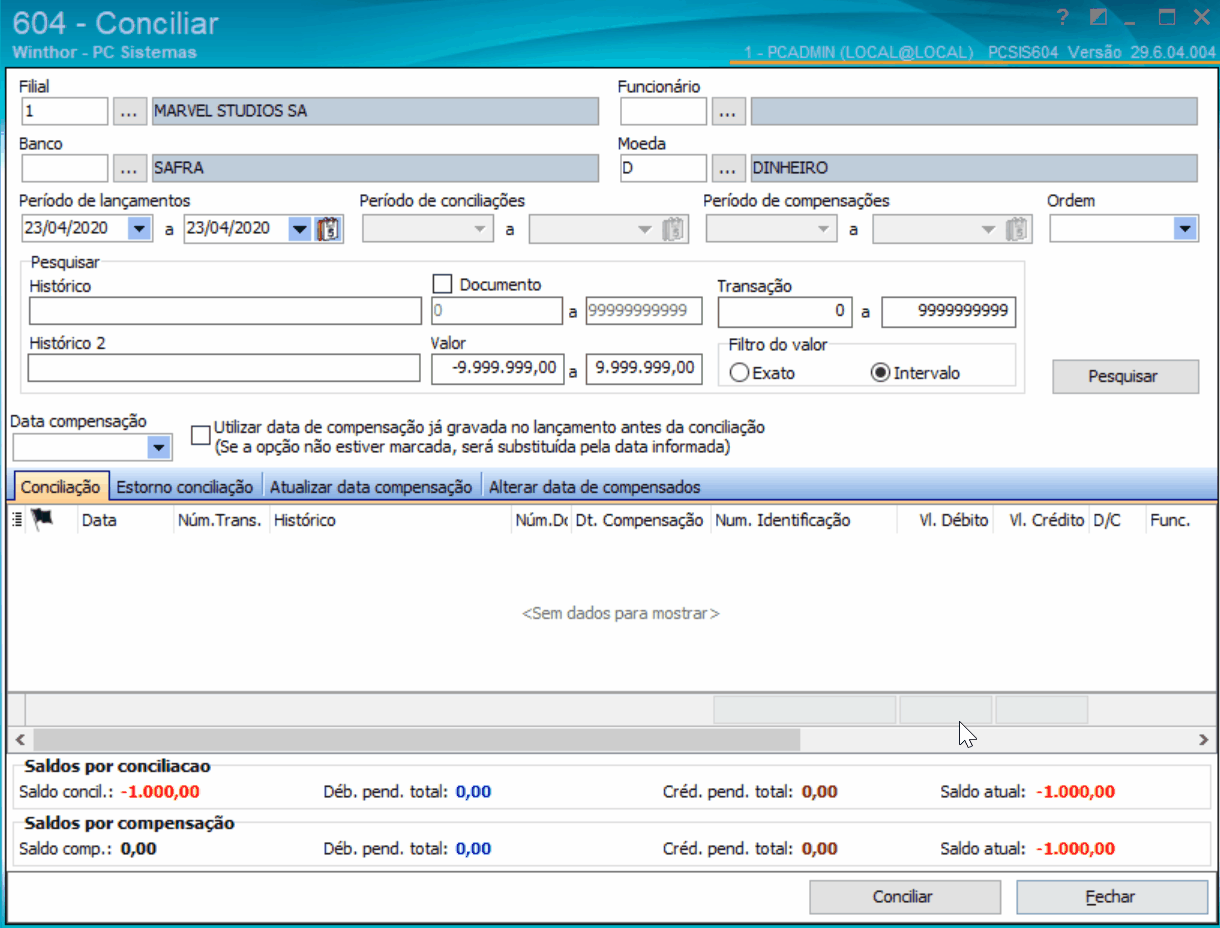The height and width of the screenshot is (928, 1220).
Task: Sort by Vl. Débito column header
Action: (x=945, y=520)
